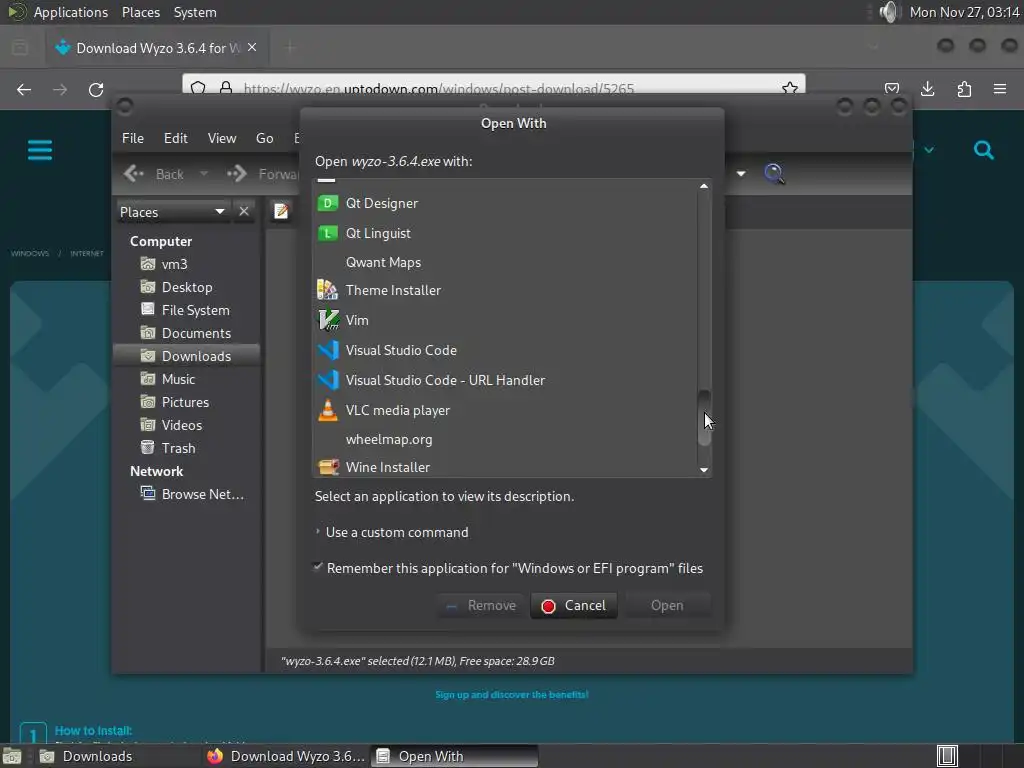Select Qt Designer application icon
Screen dimensions: 1024x768
(327, 203)
